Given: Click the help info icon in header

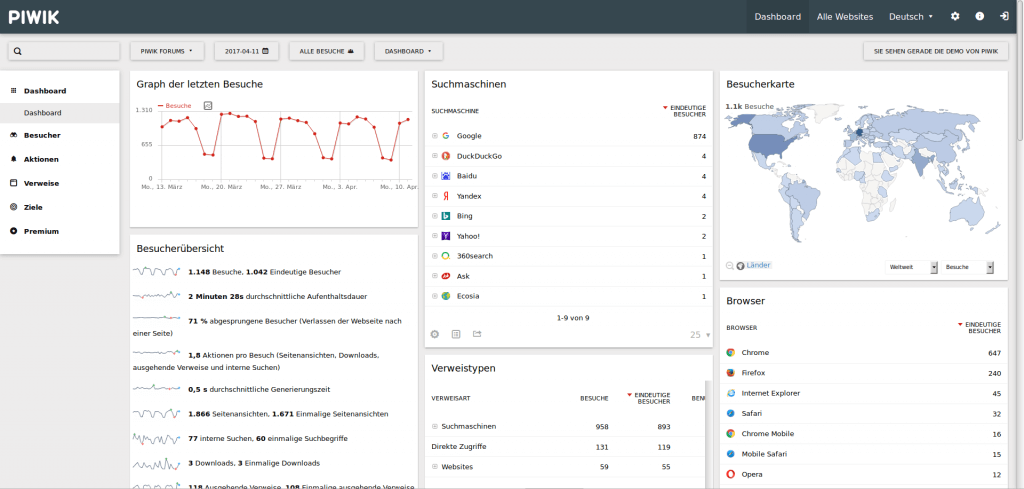Looking at the screenshot, I should coord(979,16).
